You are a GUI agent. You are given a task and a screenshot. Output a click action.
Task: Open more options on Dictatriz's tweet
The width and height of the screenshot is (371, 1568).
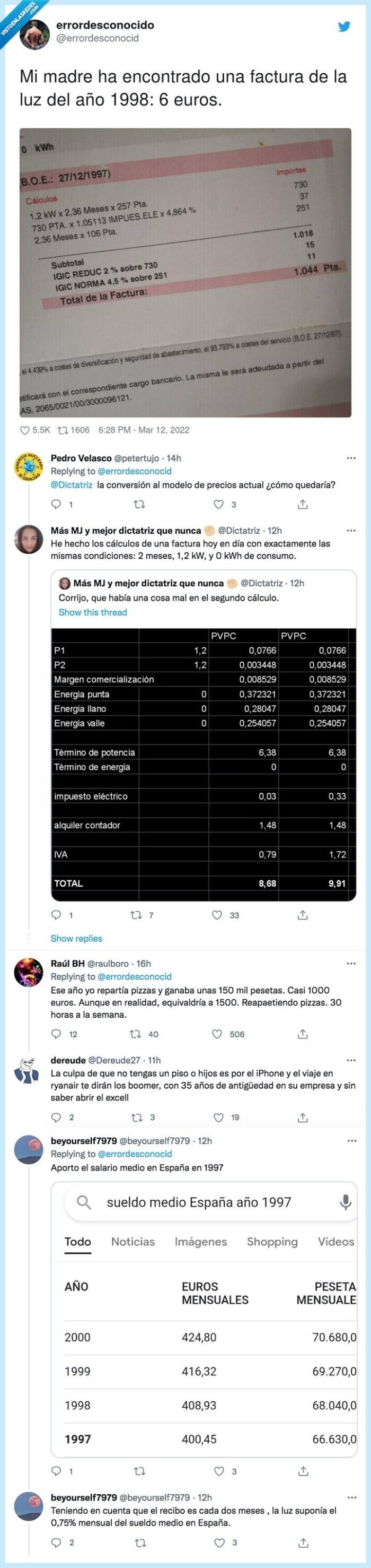tap(351, 530)
